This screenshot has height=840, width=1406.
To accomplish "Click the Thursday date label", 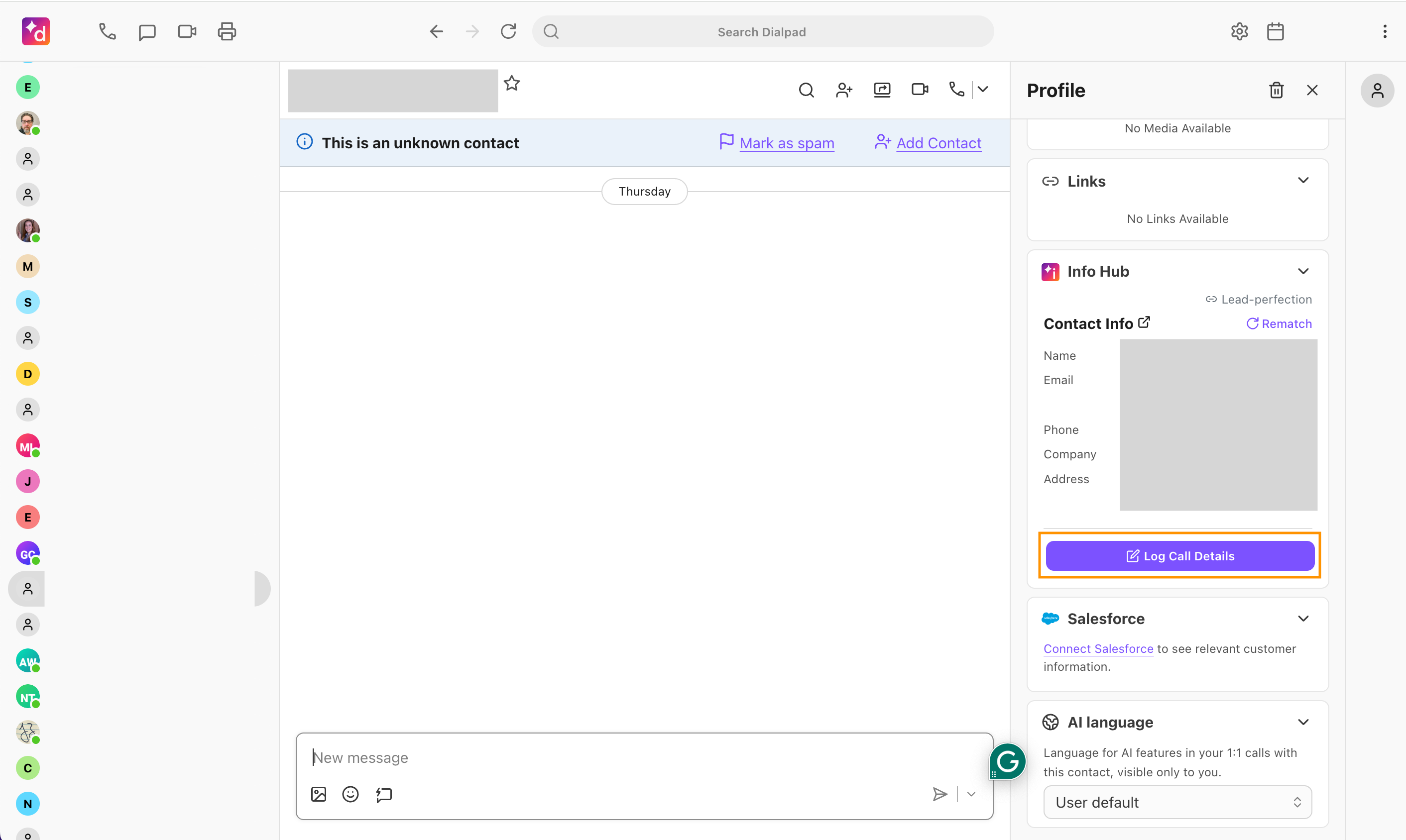I will click(644, 191).
